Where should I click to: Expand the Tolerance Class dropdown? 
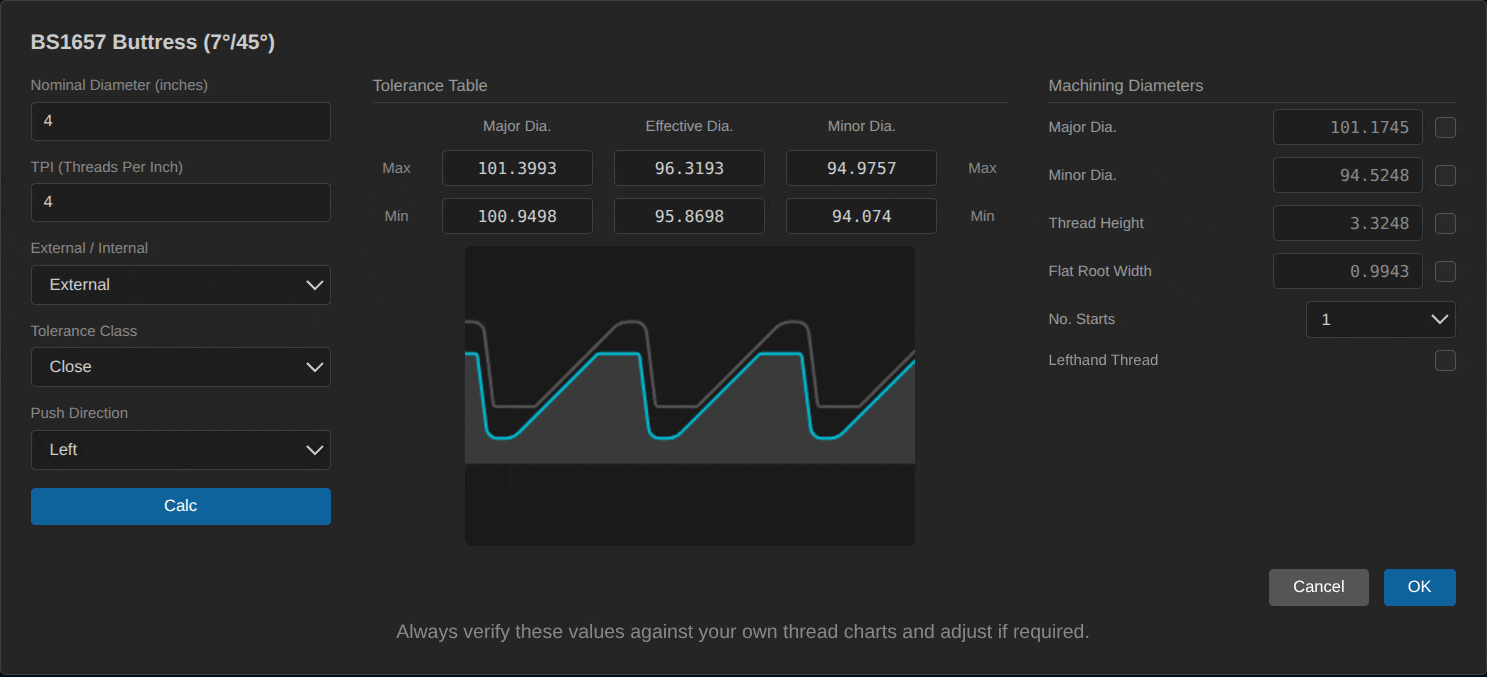180,367
